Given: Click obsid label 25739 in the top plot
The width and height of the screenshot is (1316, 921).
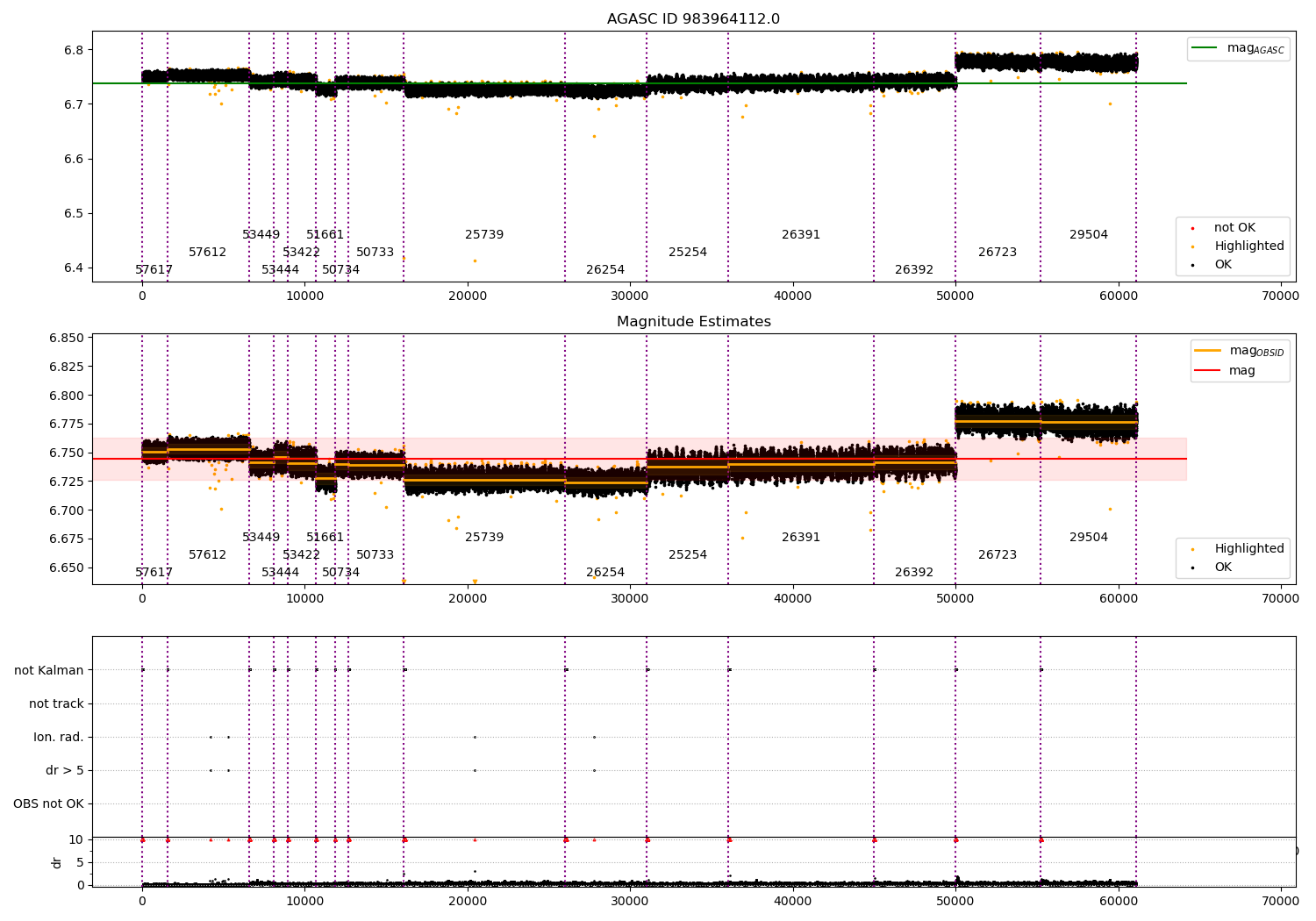Looking at the screenshot, I should pos(484,235).
